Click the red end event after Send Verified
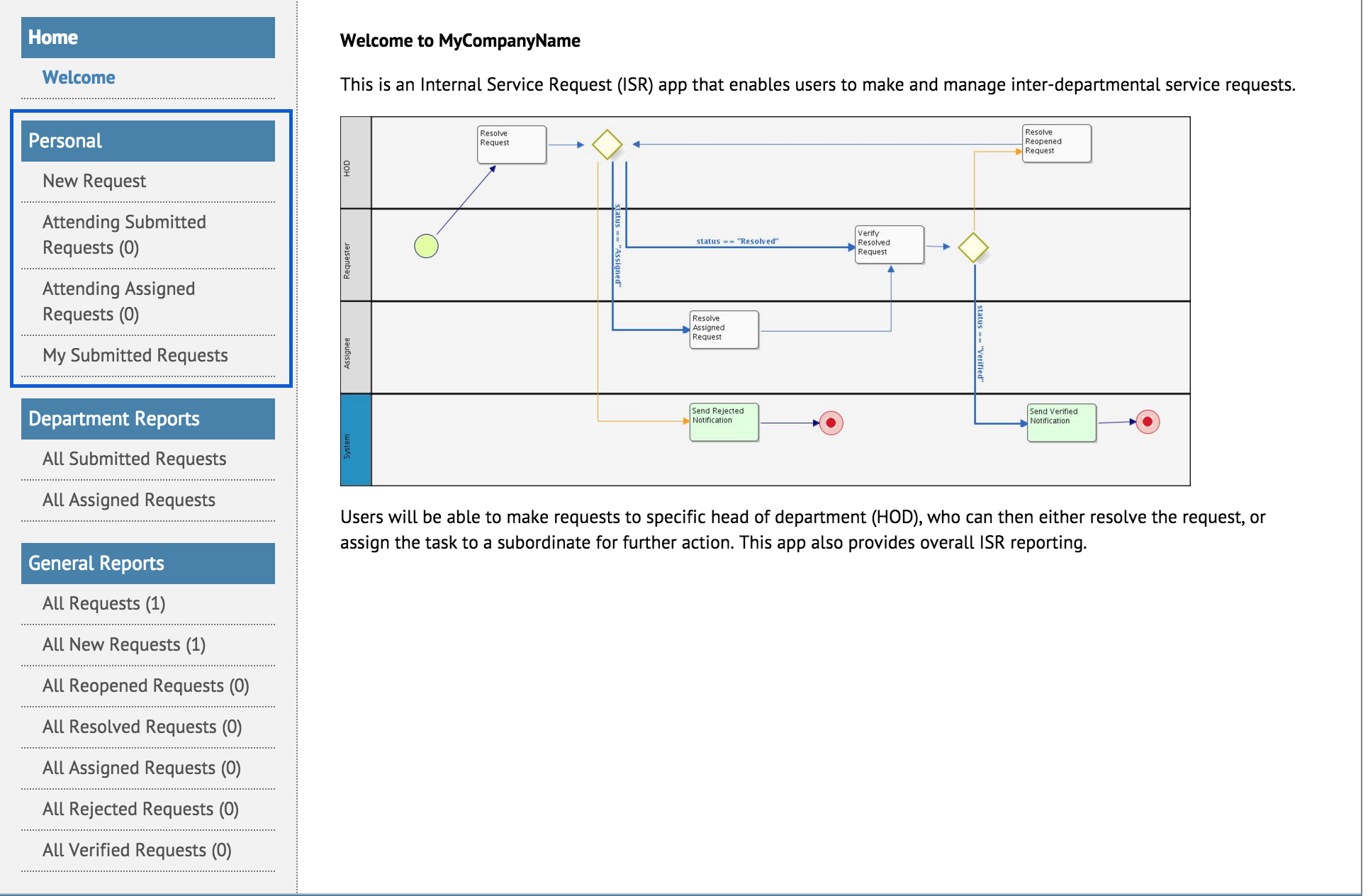This screenshot has height=896, width=1368. point(1147,422)
